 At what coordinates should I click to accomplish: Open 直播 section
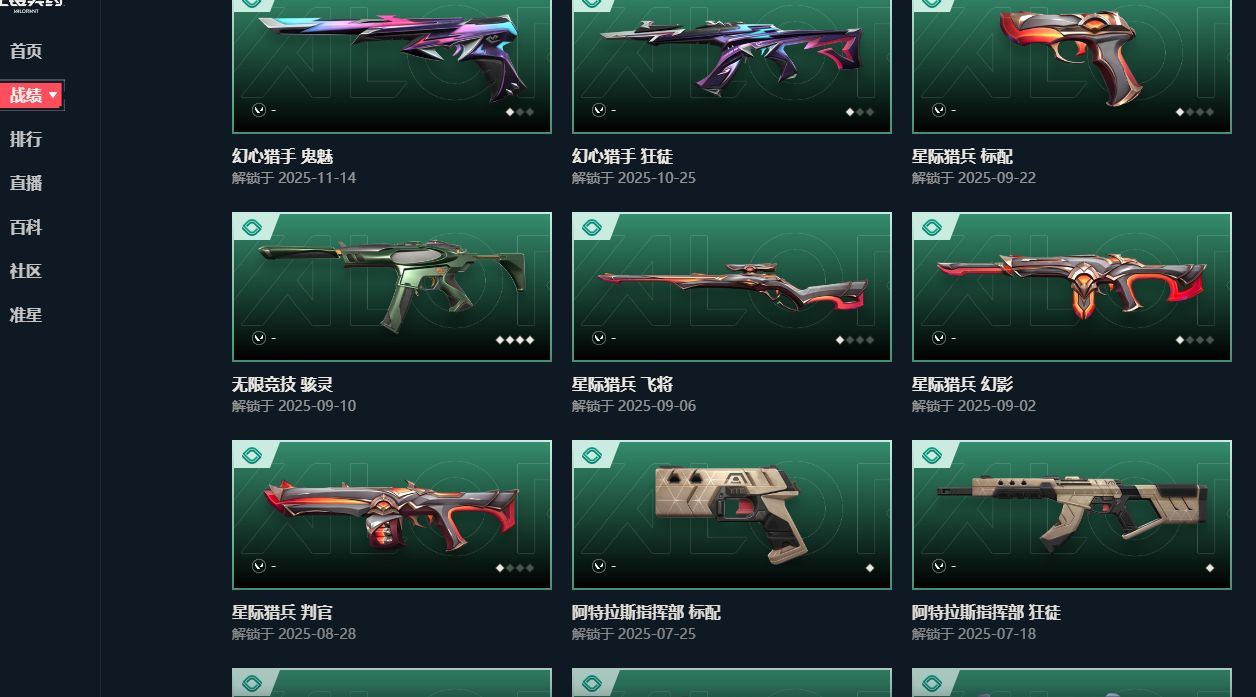[x=26, y=183]
